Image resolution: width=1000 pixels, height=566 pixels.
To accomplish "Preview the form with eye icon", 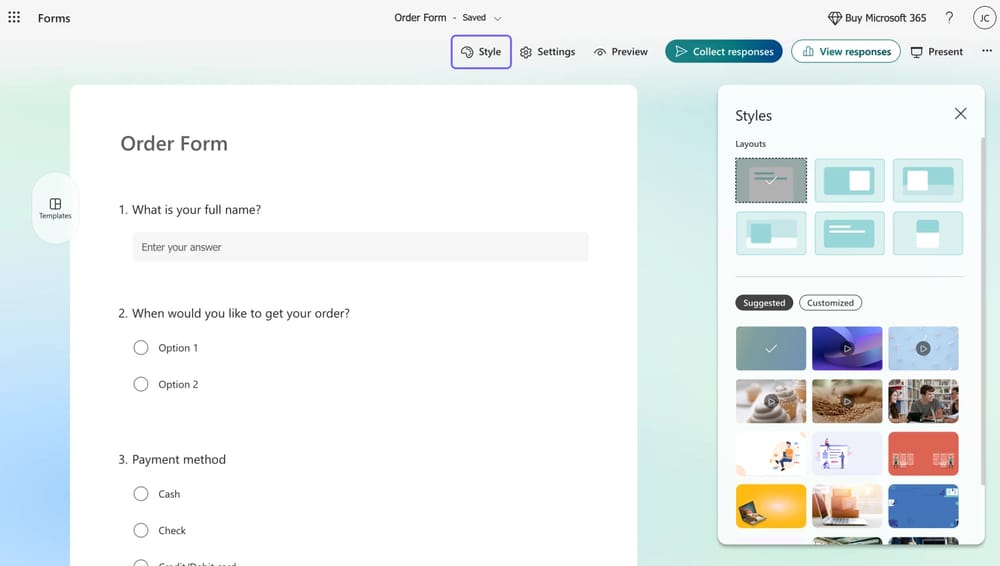I will tap(620, 52).
